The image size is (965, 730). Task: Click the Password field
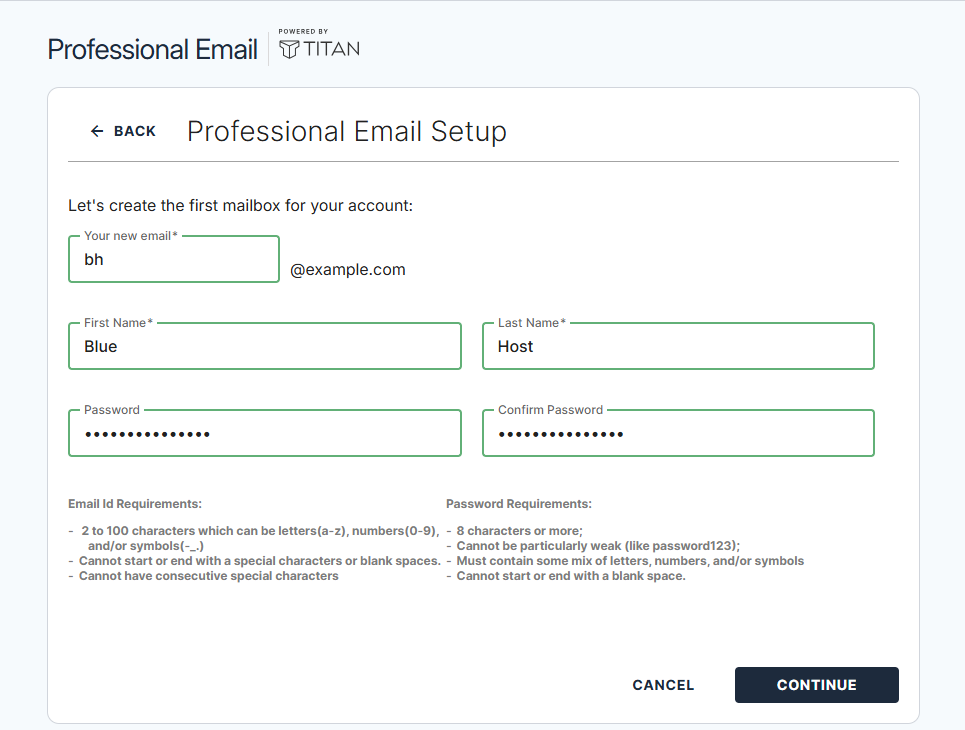[x=264, y=433]
